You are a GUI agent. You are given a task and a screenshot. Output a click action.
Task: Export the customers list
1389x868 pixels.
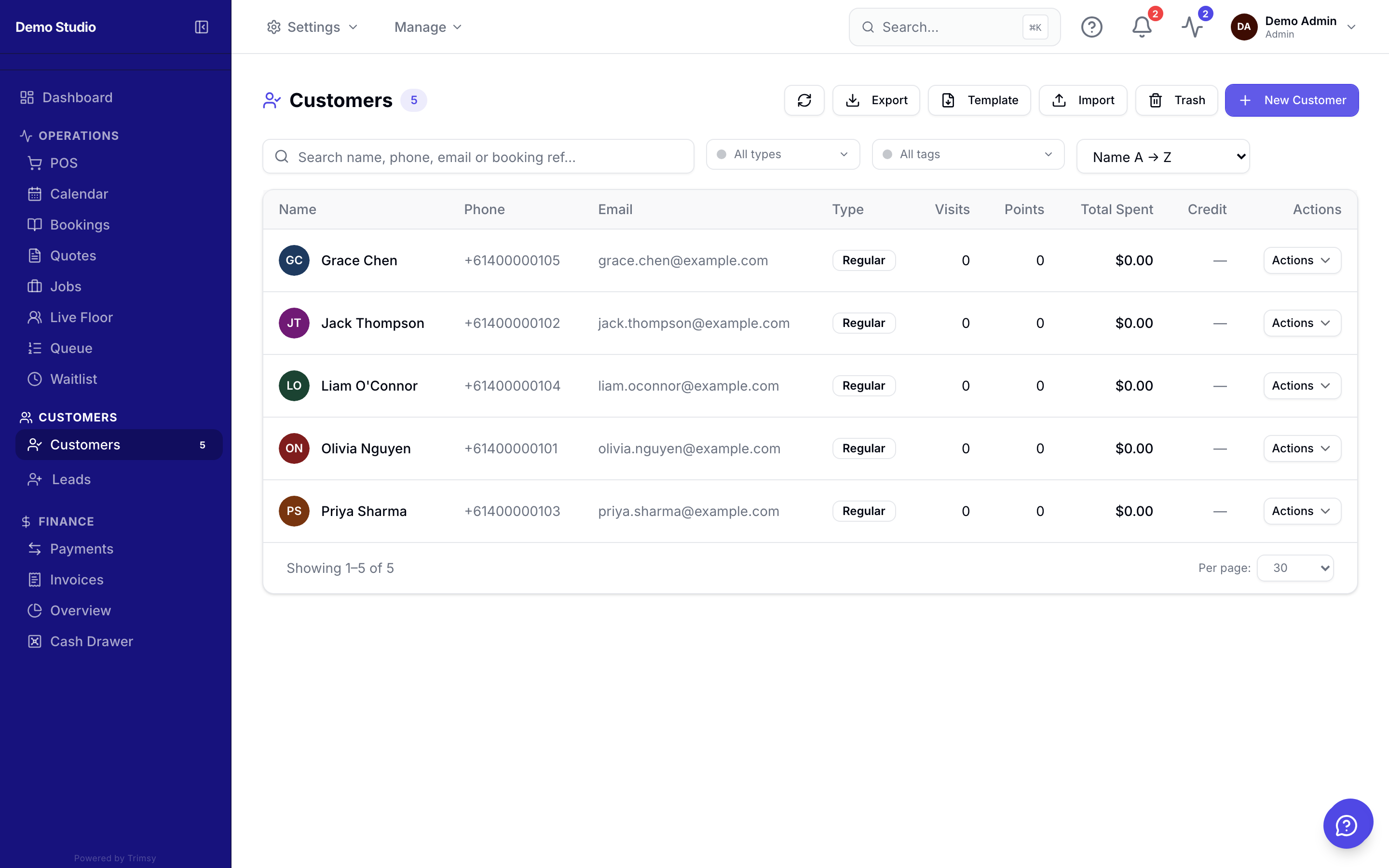(x=876, y=100)
